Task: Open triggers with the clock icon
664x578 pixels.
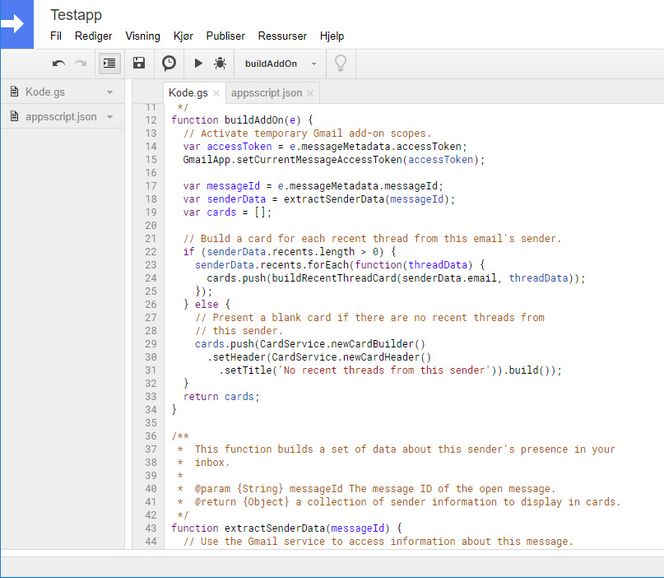Action: 169,63
